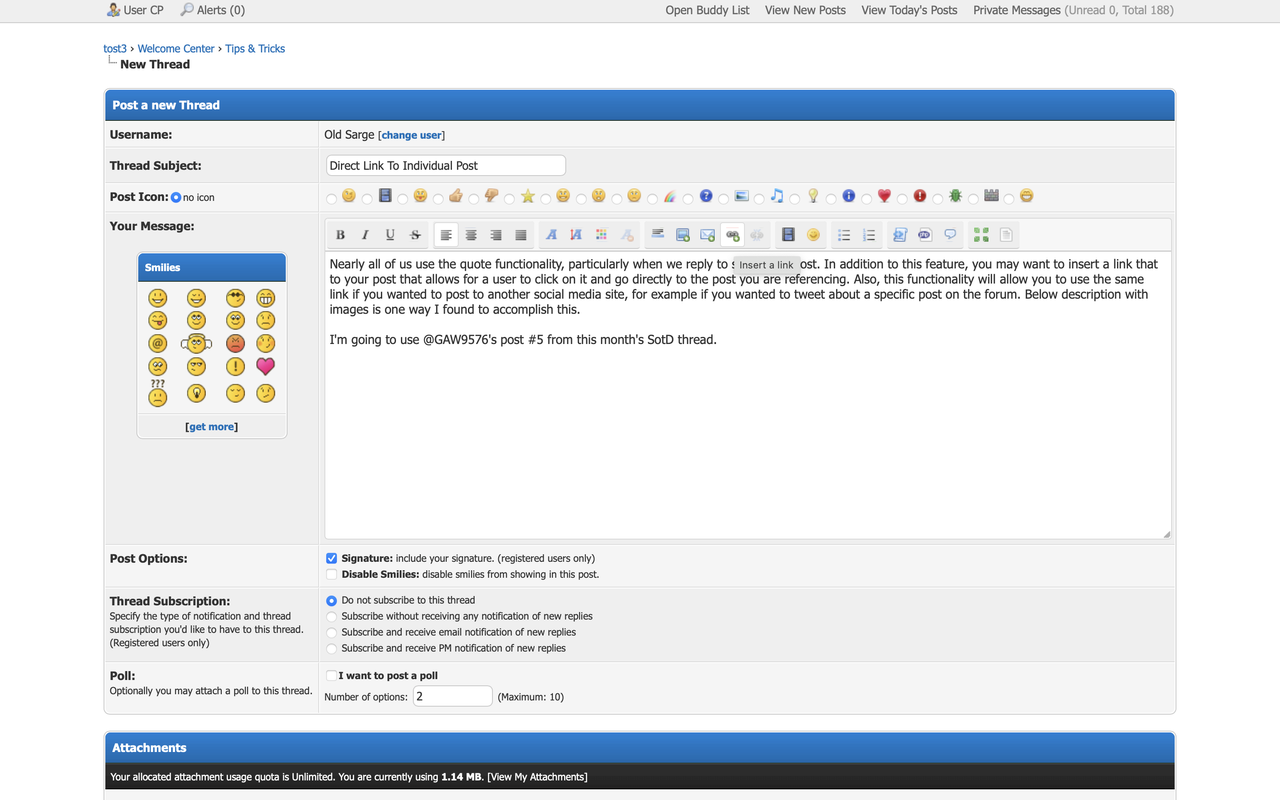
Task: Align message text left
Action: [x=446, y=235]
